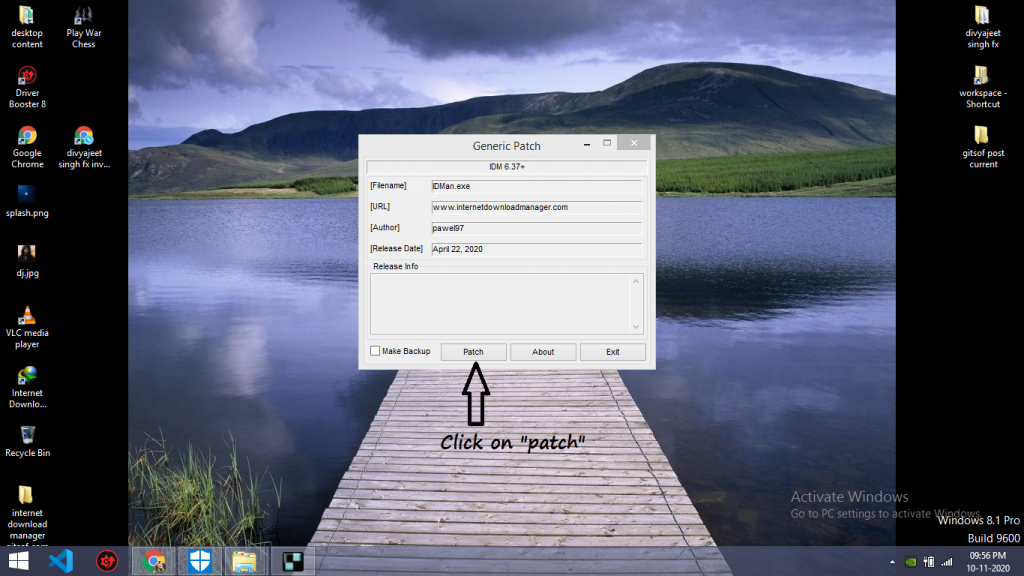The height and width of the screenshot is (576, 1024).
Task: Enable the Make Backup checkbox
Action: coord(375,351)
